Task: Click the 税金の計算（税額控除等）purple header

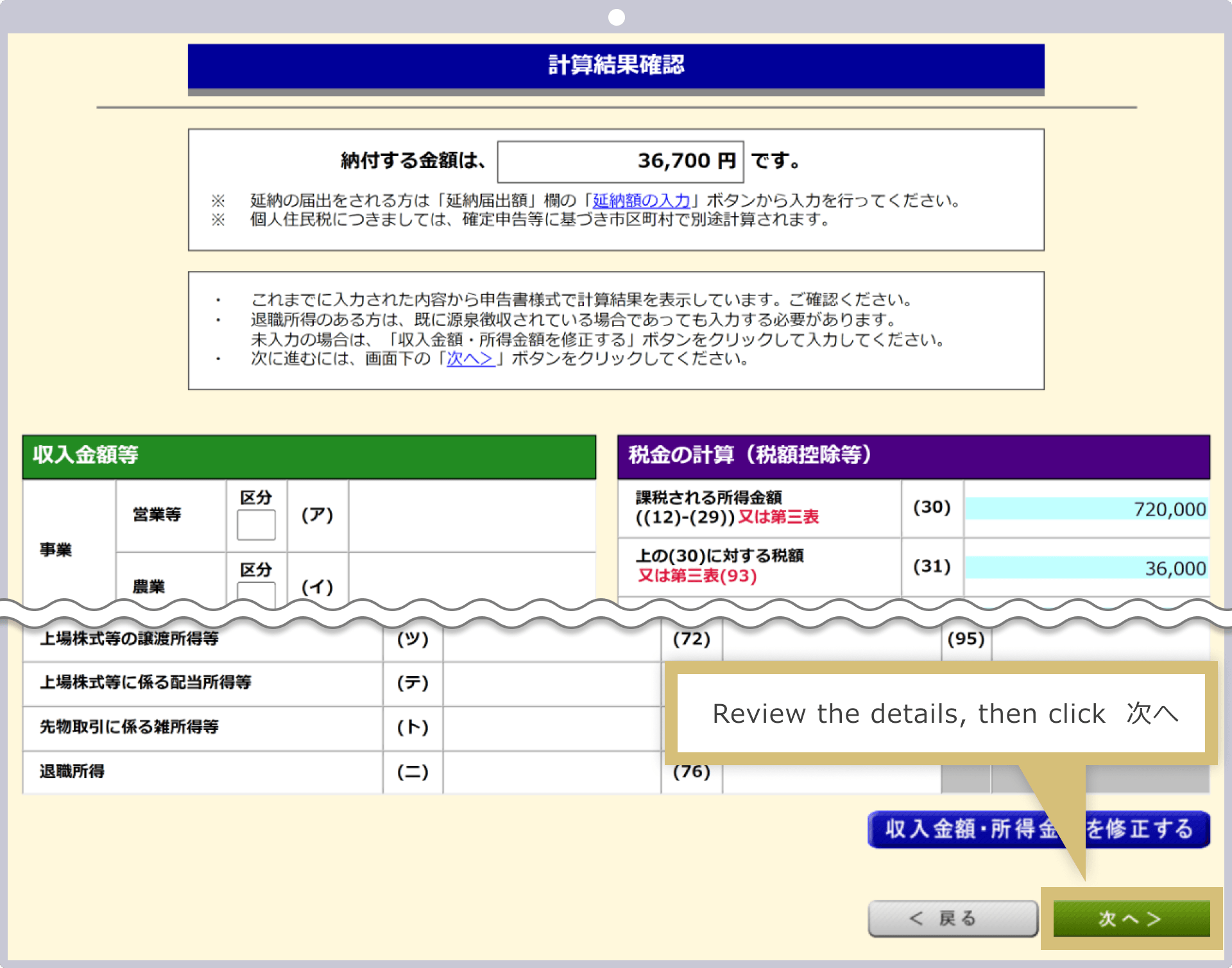Action: 913,456
